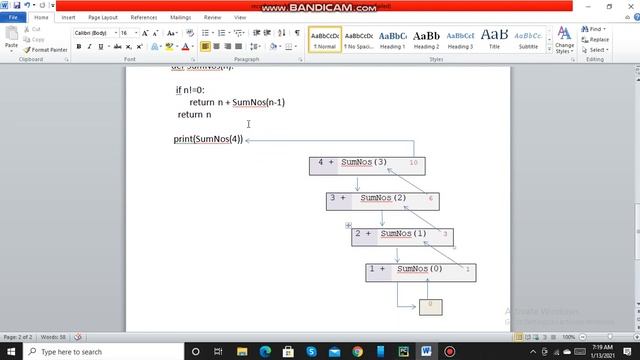640x360 pixels.
Task: Open the Font size dropdown
Action: tap(136, 33)
